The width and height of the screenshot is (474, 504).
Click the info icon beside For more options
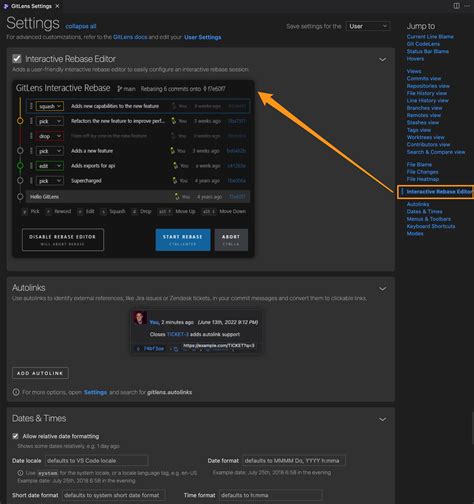16,392
